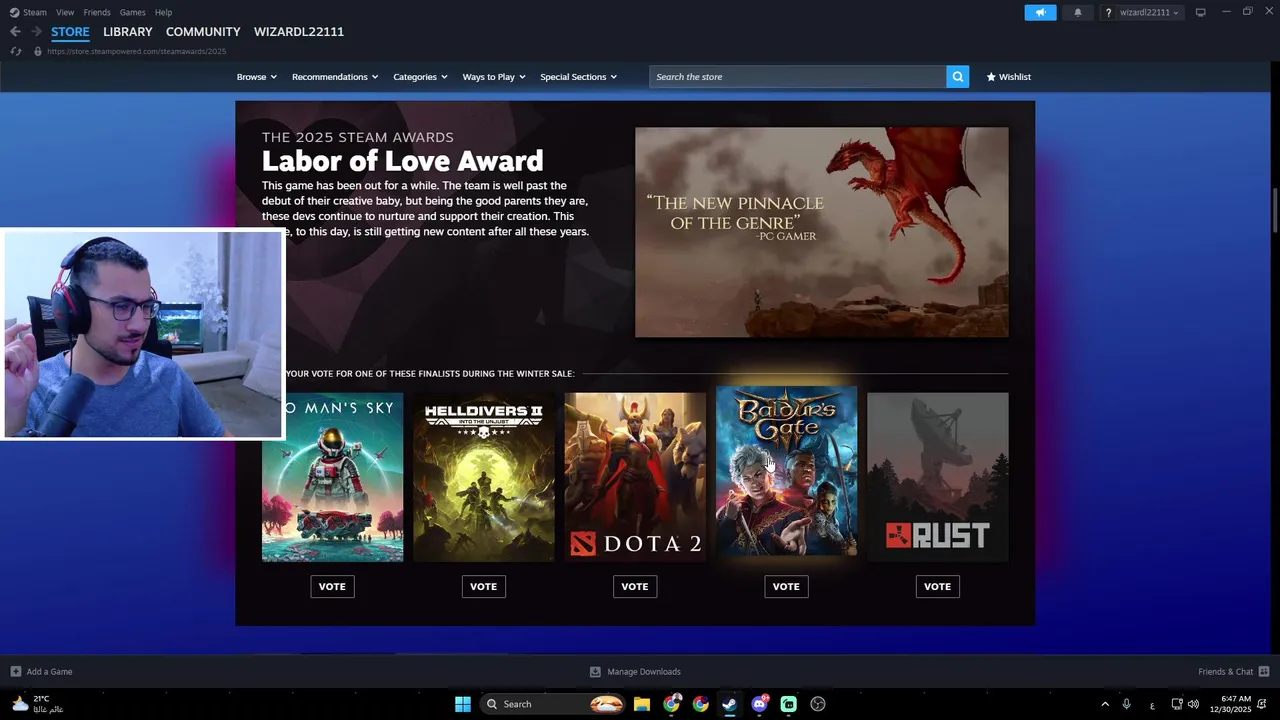1280x720 pixels.
Task: Open the Help menu
Action: pos(163,12)
